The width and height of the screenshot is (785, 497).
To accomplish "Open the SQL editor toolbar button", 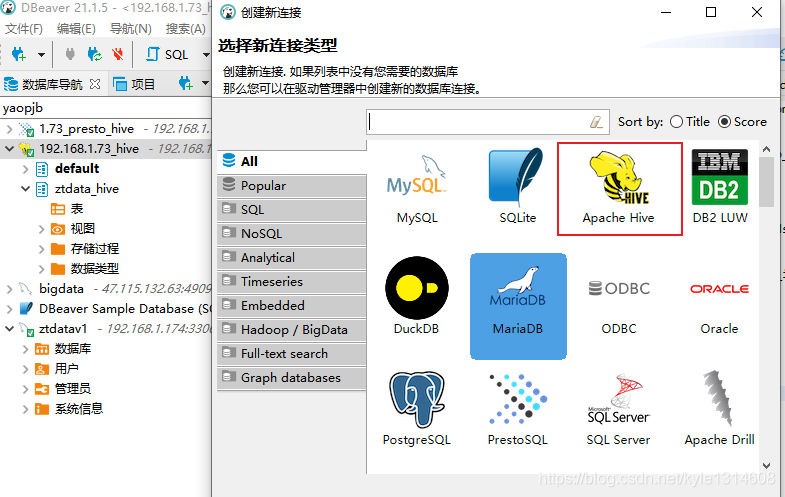I will coord(167,54).
